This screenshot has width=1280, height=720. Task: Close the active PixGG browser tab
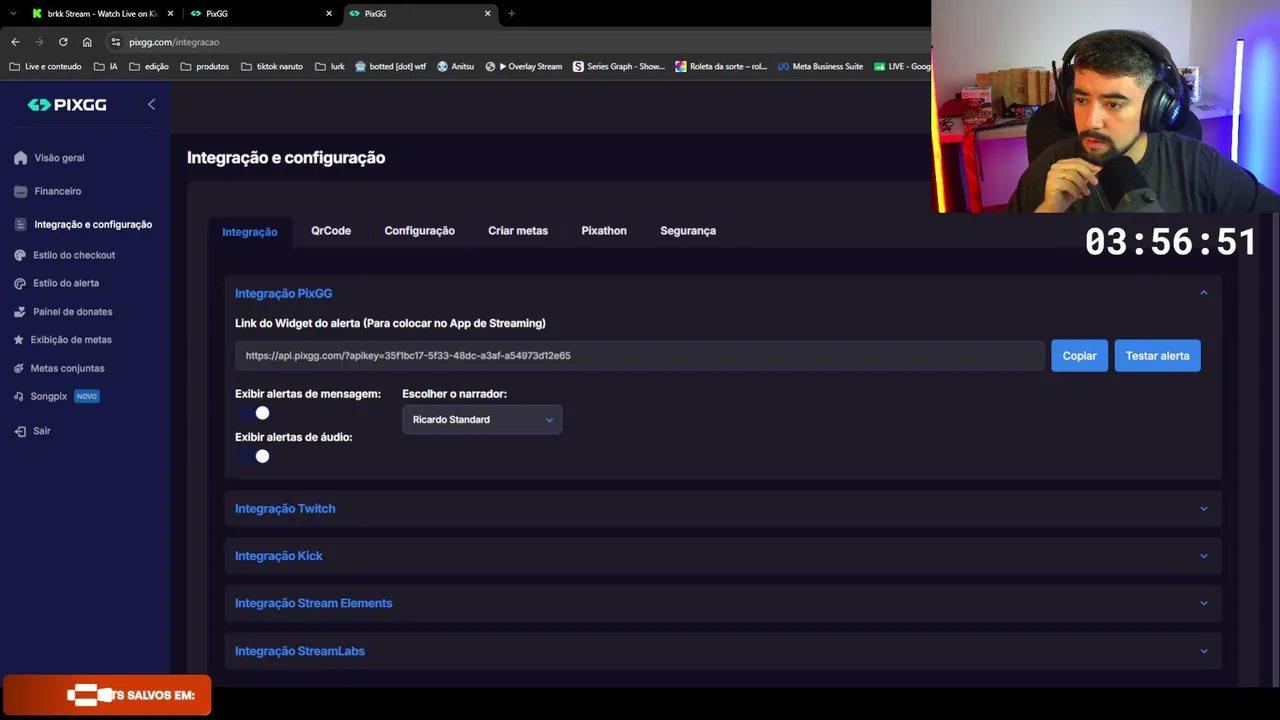click(x=488, y=14)
